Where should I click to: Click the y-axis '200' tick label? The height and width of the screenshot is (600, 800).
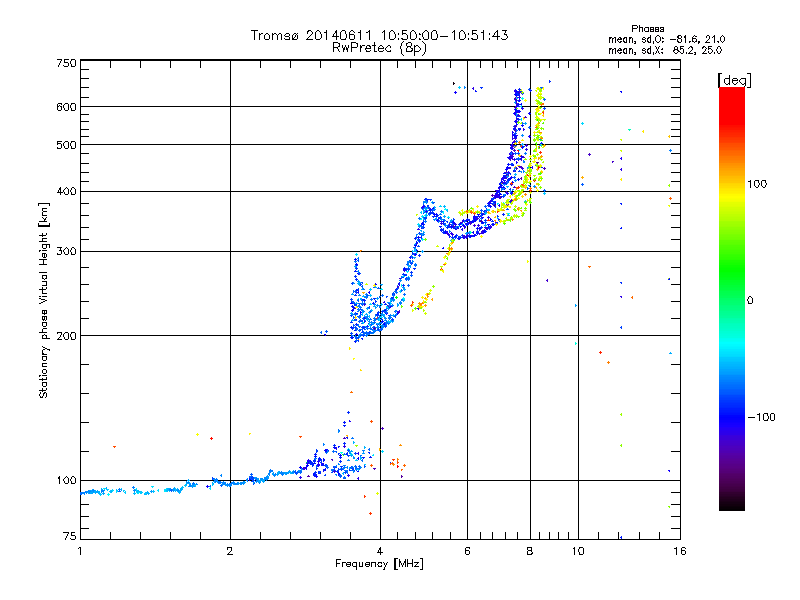click(66, 336)
